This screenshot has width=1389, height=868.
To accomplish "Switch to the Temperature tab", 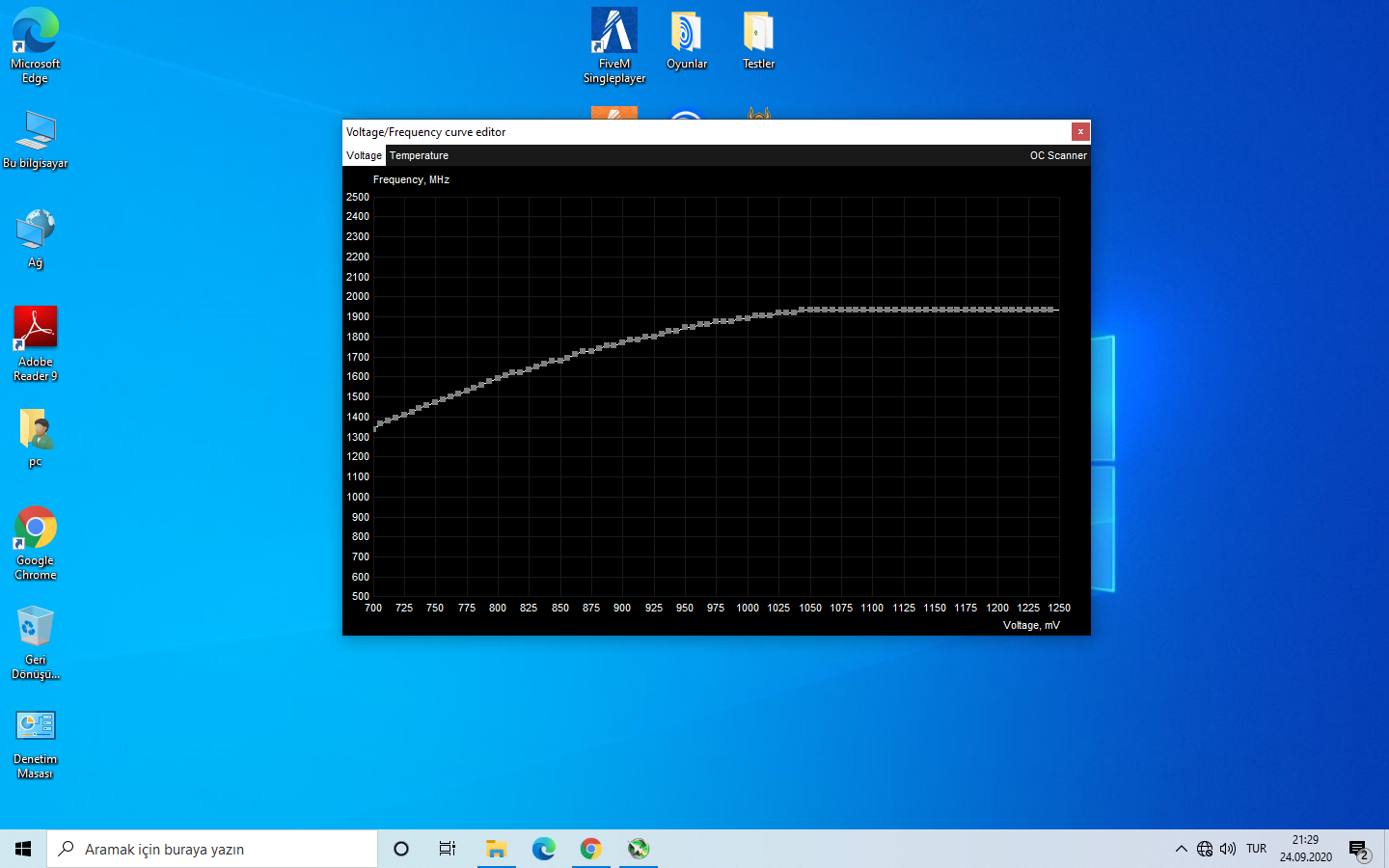I will point(419,155).
